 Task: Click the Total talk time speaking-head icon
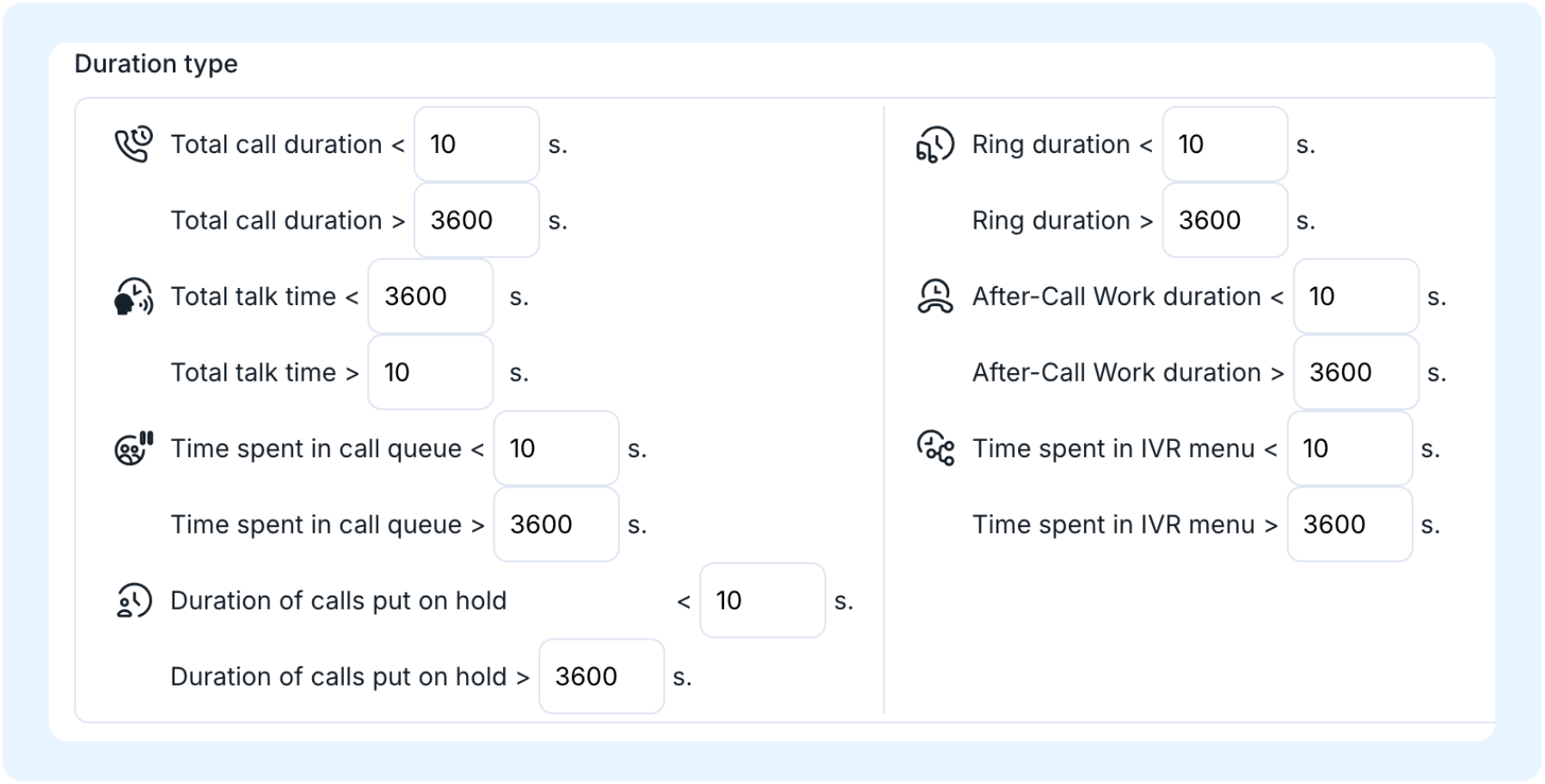point(133,297)
